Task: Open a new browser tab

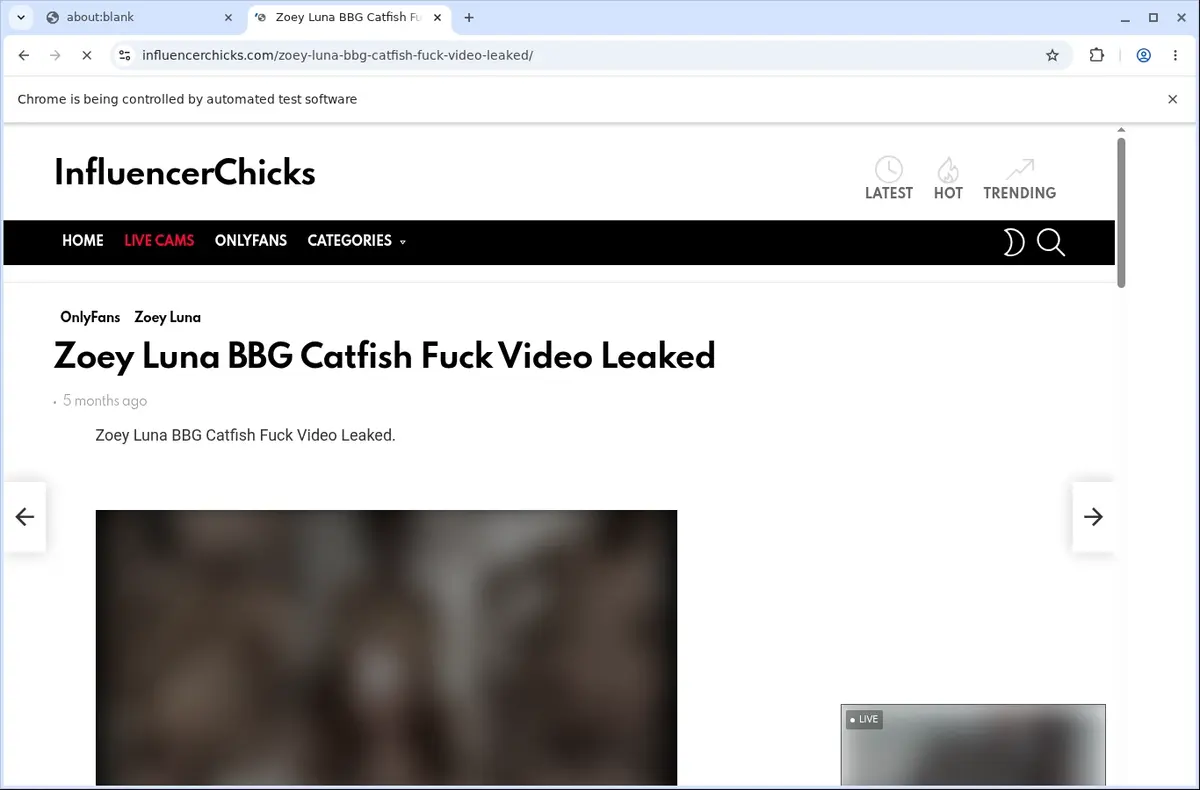Action: pos(469,17)
